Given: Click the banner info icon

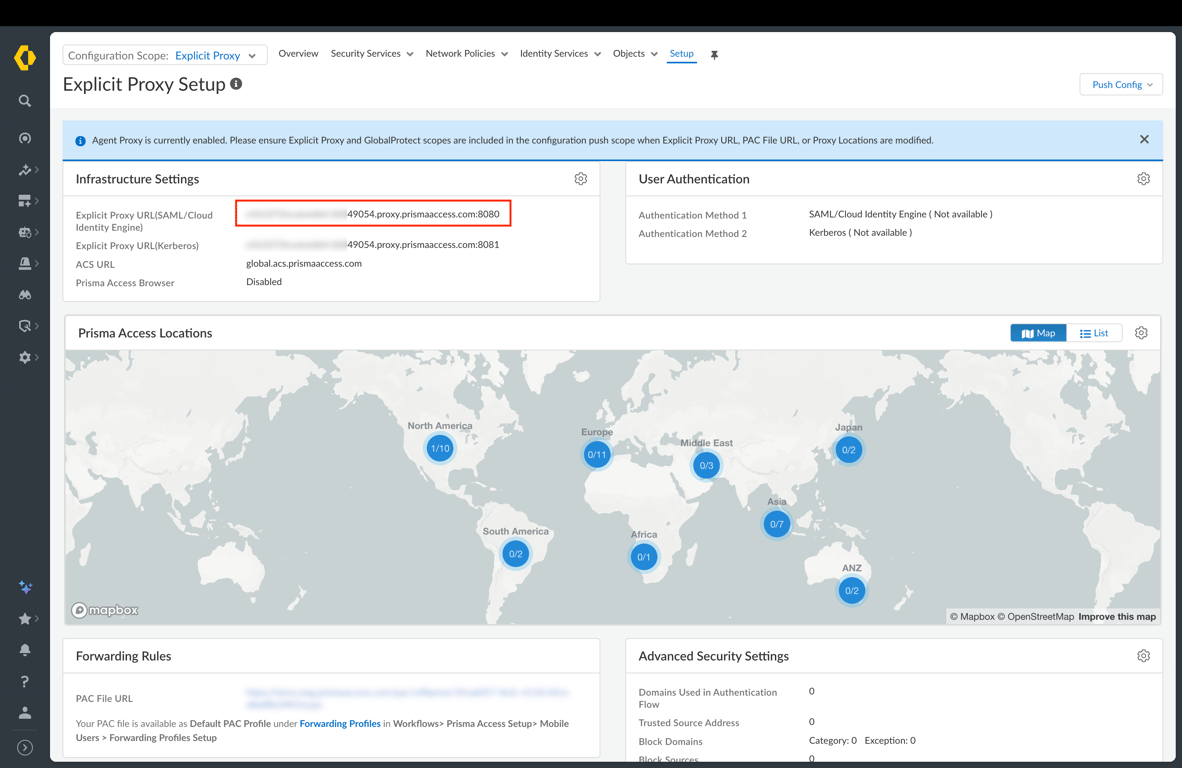Looking at the screenshot, I should click(81, 141).
